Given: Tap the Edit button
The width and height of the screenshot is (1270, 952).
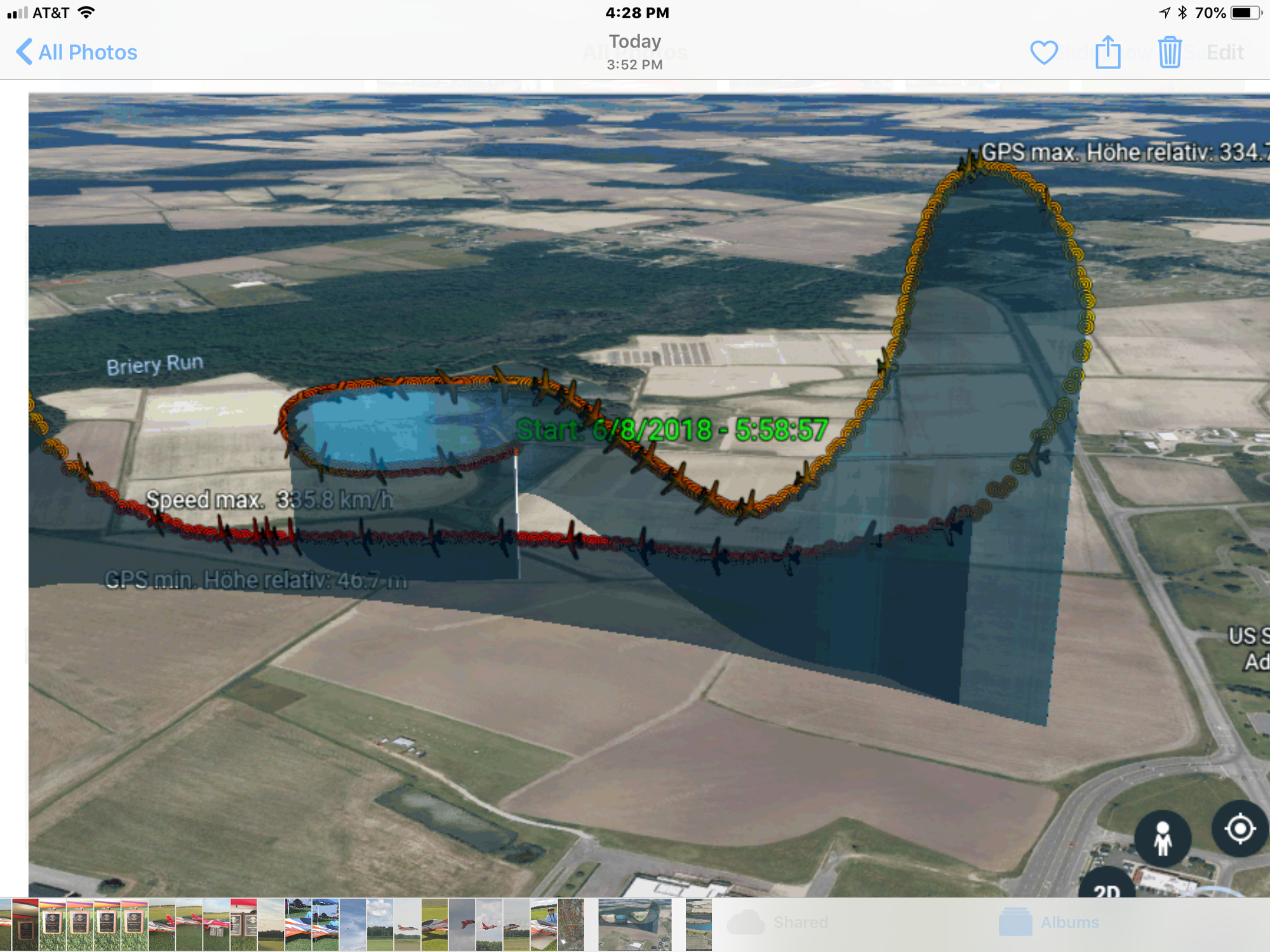Looking at the screenshot, I should (1224, 53).
